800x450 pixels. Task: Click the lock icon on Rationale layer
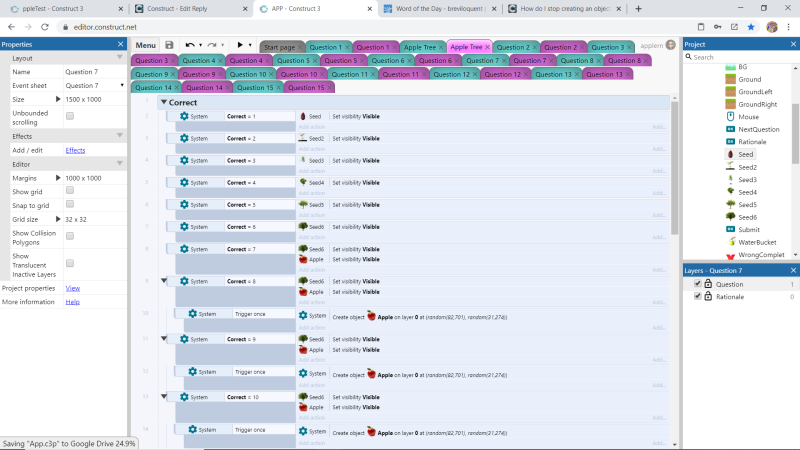708,296
